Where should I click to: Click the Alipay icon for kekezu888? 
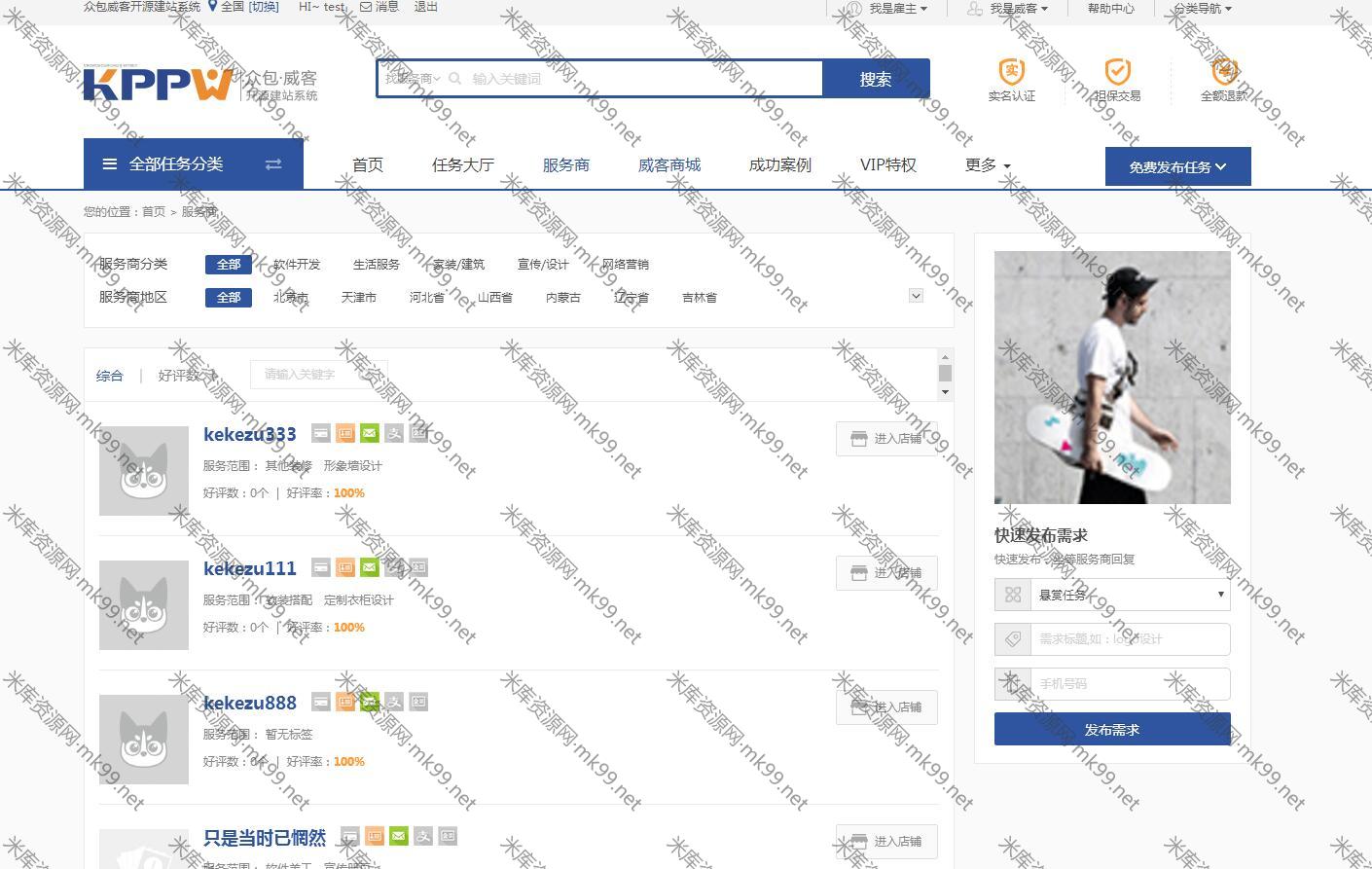[394, 702]
